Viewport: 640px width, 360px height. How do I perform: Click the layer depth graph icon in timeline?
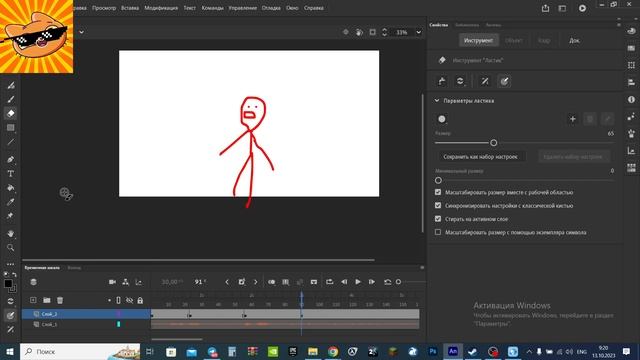139,282
